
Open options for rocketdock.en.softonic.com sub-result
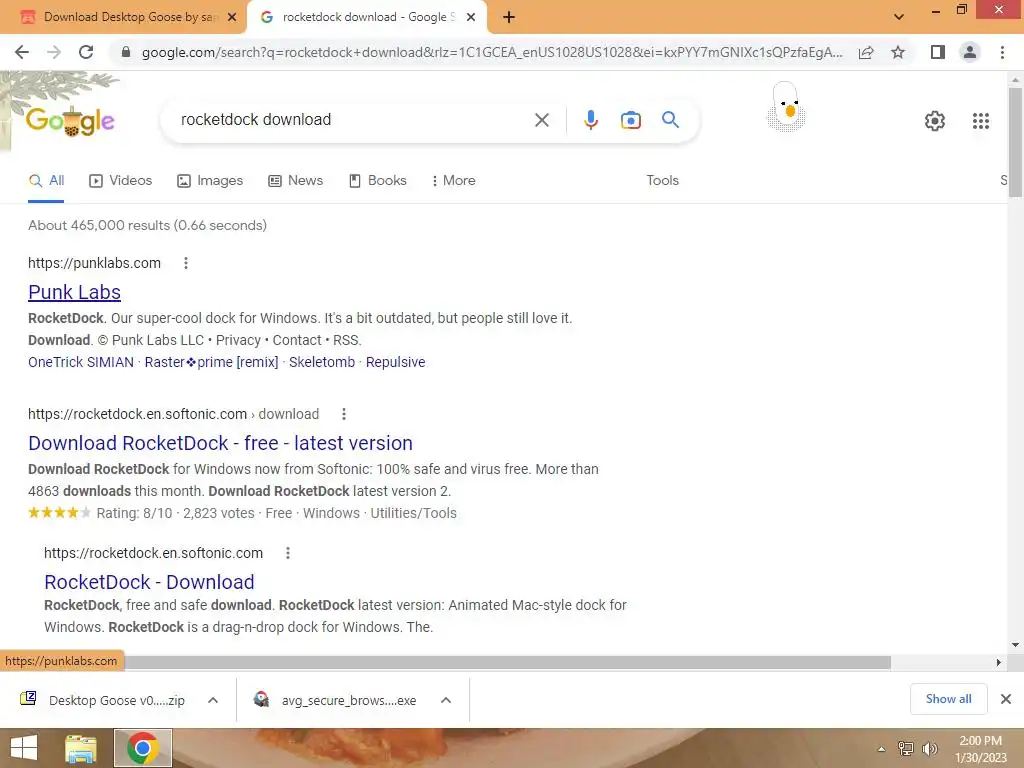tap(288, 553)
